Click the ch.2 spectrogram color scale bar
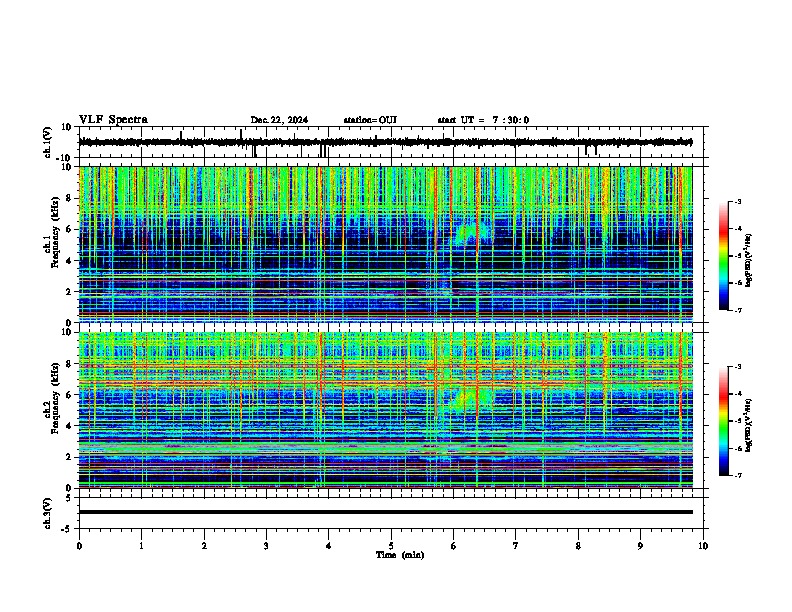 pos(724,421)
